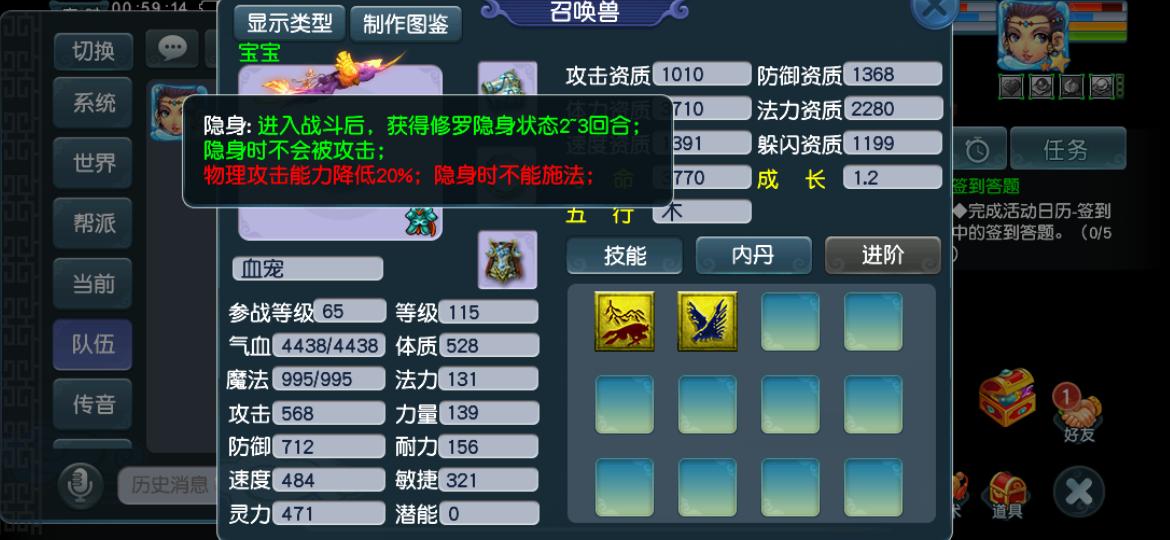Select the 队伍 team chat channel

(93, 345)
